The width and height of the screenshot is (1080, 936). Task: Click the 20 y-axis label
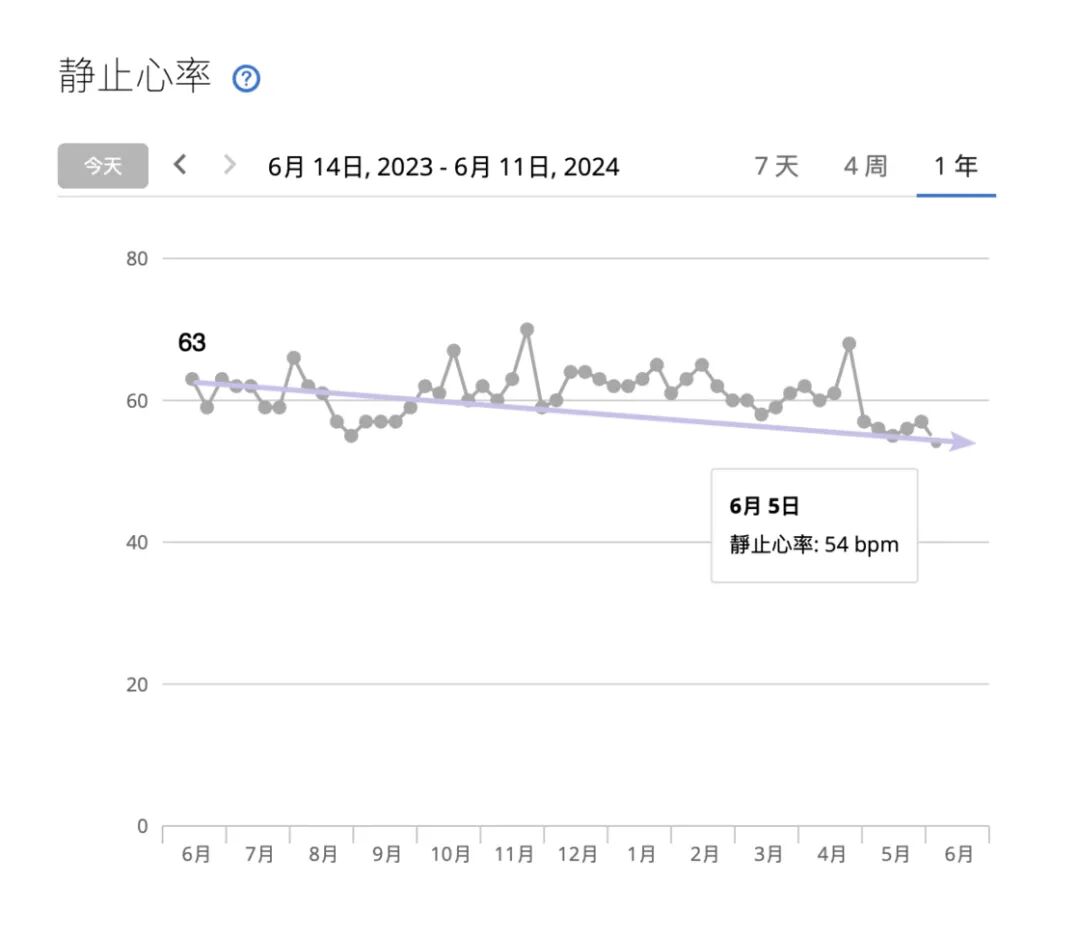[137, 685]
